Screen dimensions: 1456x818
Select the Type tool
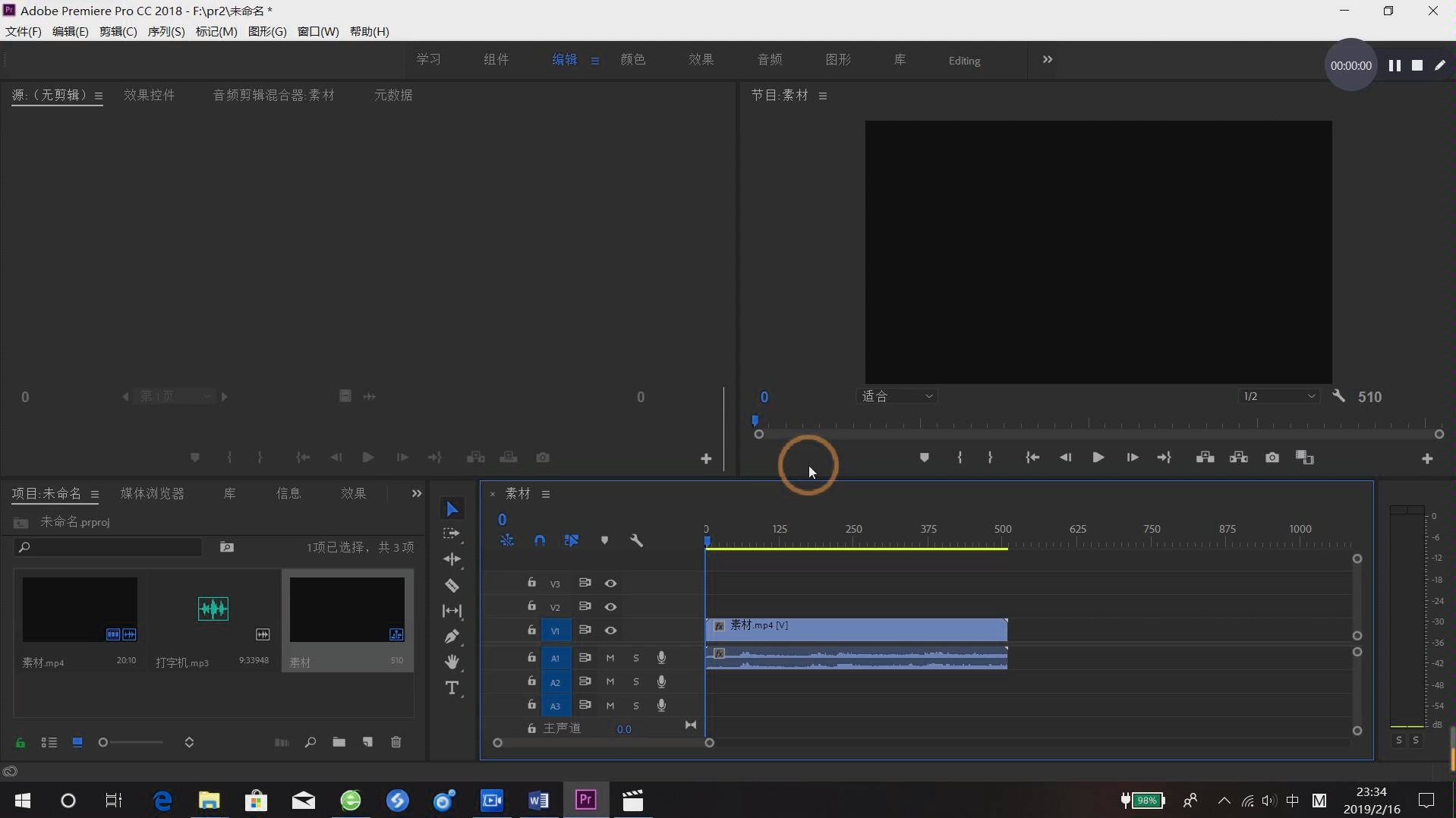tap(452, 688)
